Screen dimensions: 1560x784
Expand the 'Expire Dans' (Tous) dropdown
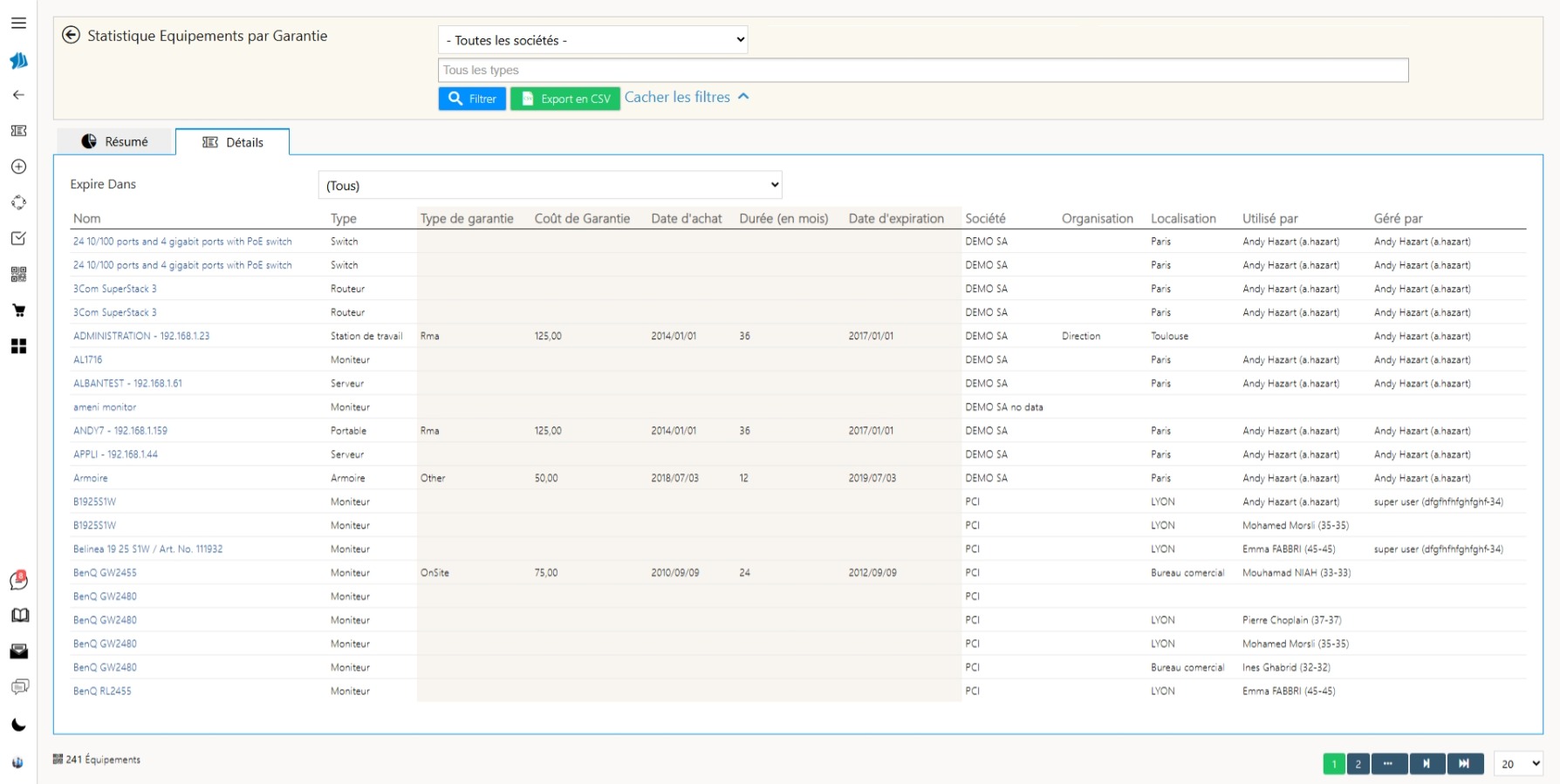(550, 185)
